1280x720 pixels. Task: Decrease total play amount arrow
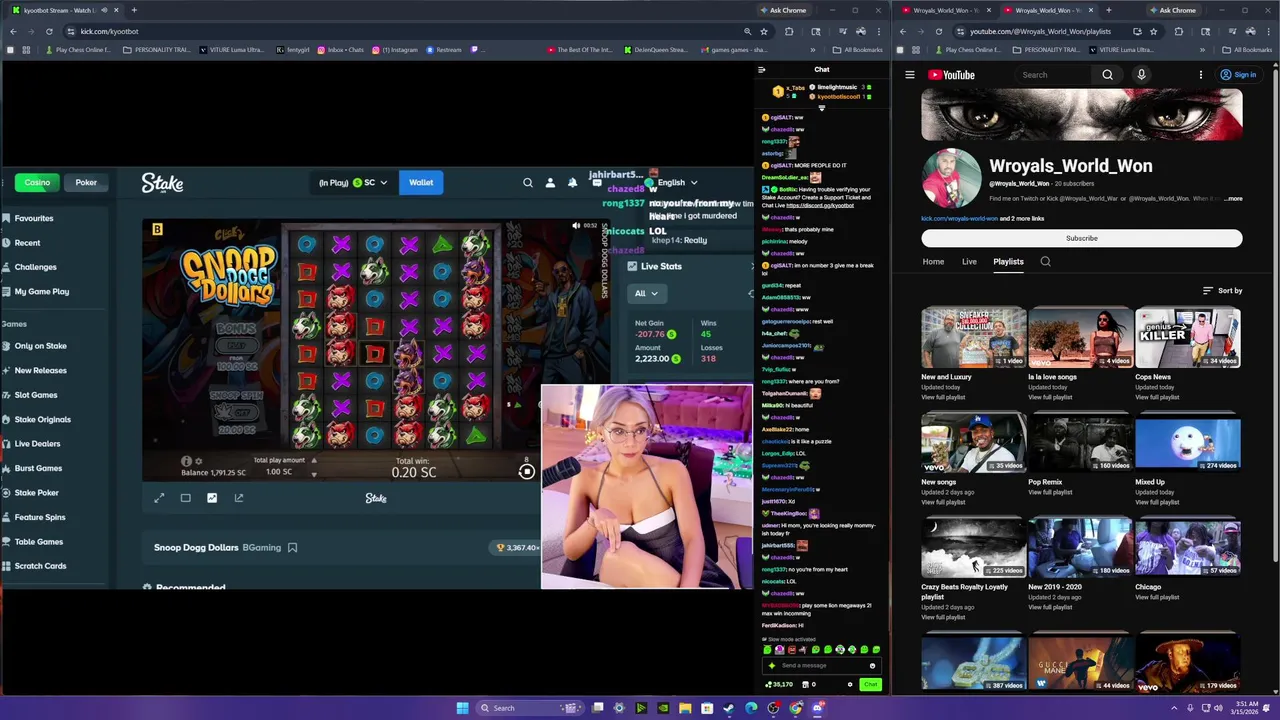pyautogui.click(x=314, y=473)
